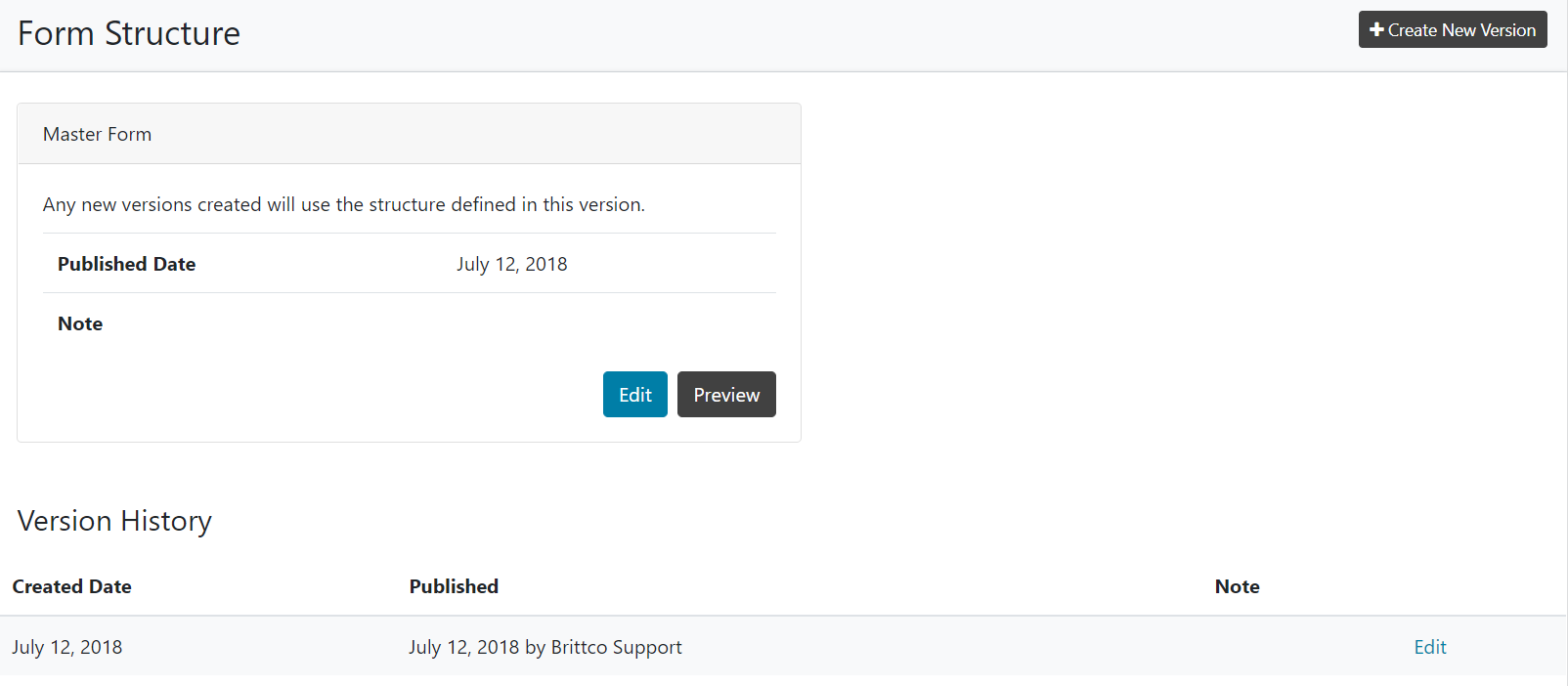Click the Note column header in table
The height and width of the screenshot is (686, 1568).
pyautogui.click(x=1237, y=586)
